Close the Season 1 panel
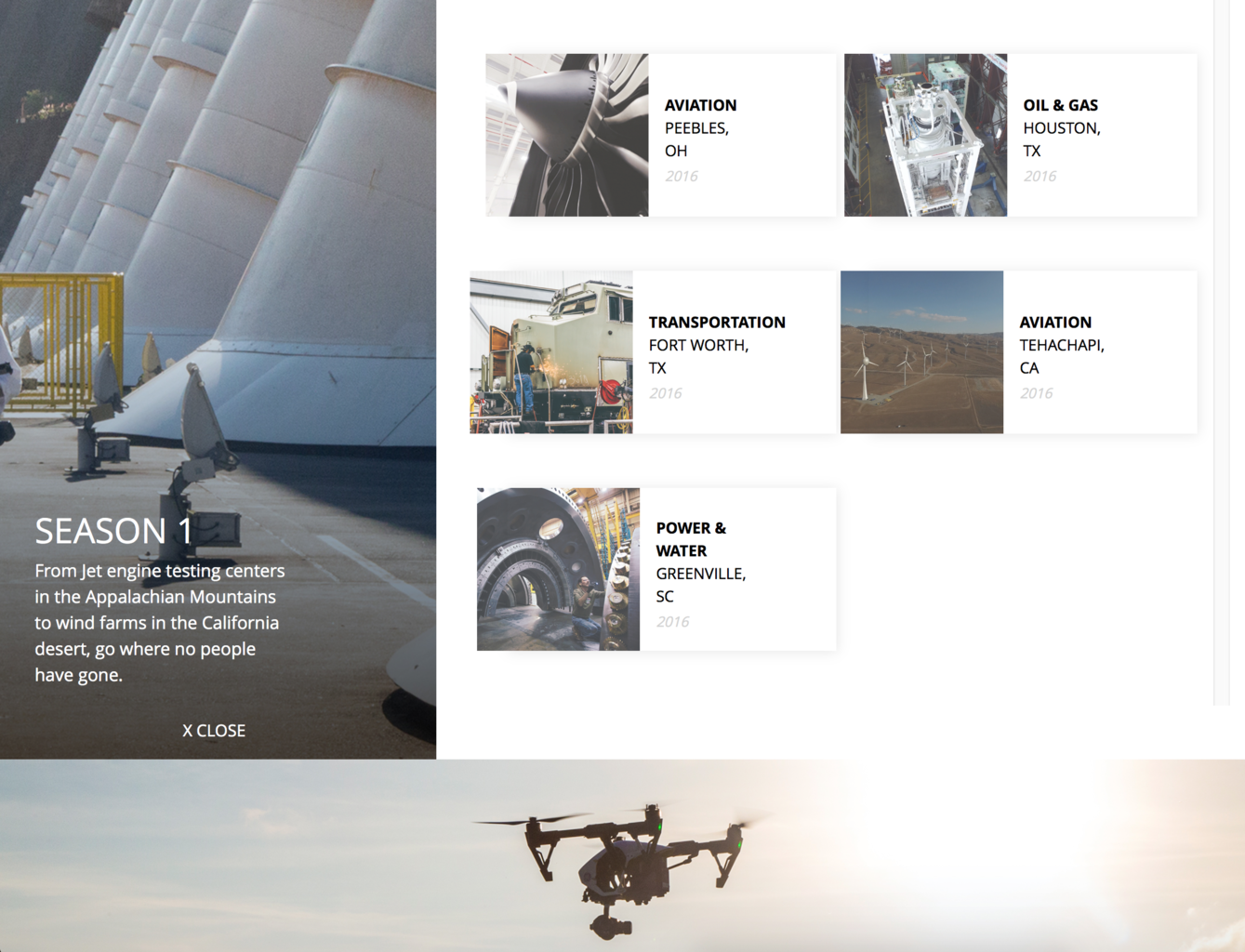1245x952 pixels. click(214, 731)
